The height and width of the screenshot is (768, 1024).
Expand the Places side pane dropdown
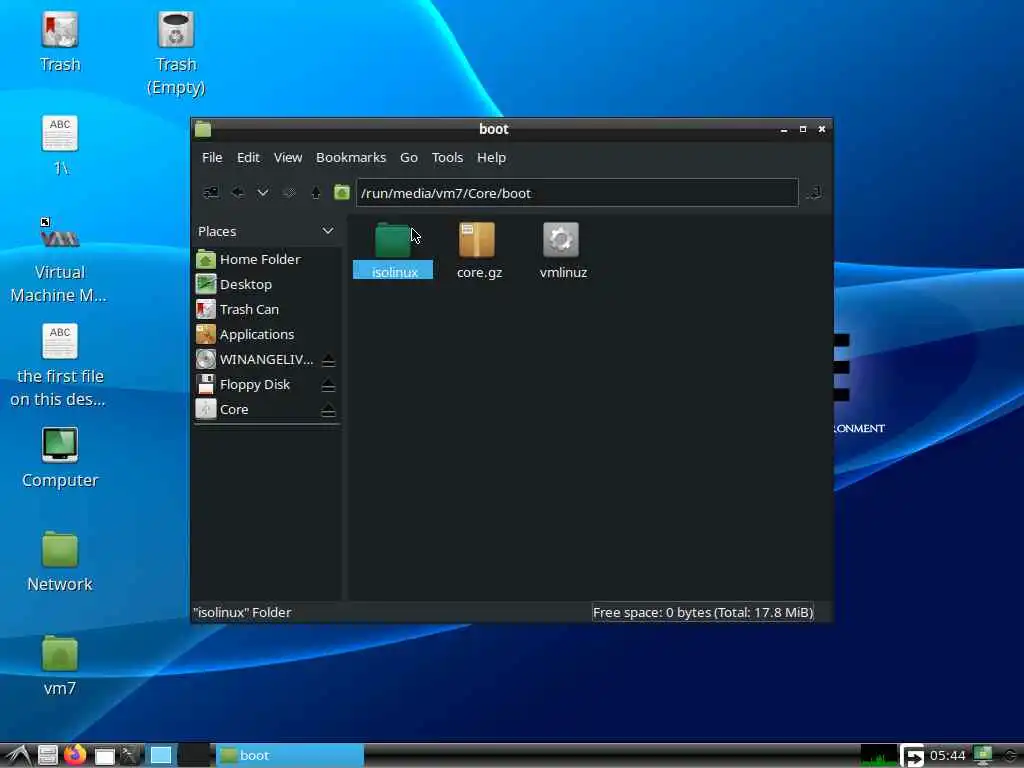(x=328, y=231)
